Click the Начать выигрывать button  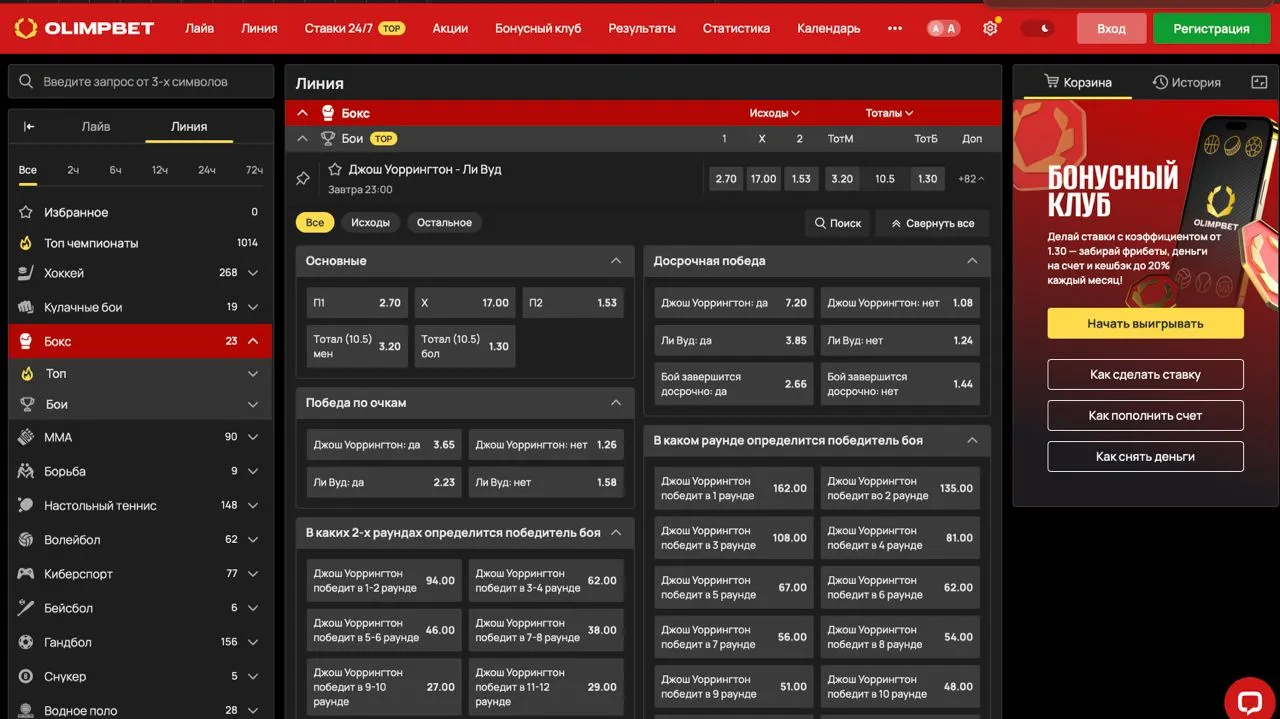click(x=1146, y=324)
